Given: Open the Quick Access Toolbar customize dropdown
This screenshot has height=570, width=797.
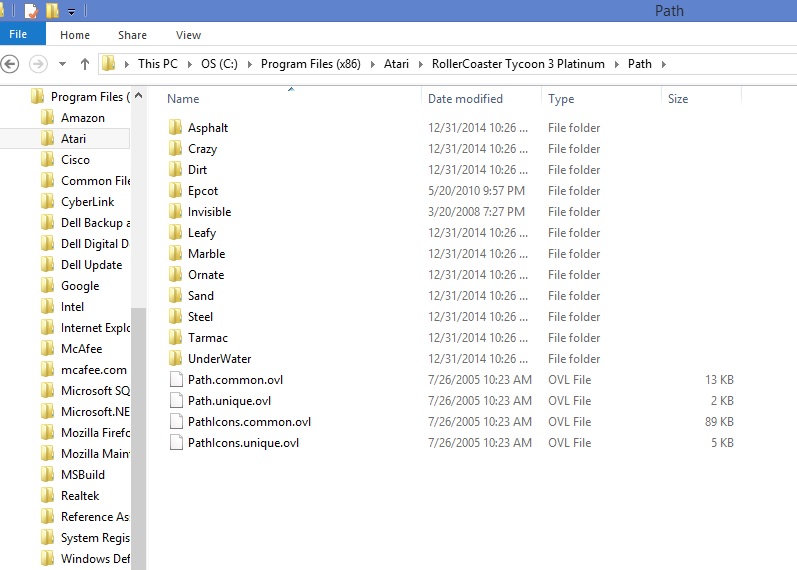Looking at the screenshot, I should tap(72, 12).
